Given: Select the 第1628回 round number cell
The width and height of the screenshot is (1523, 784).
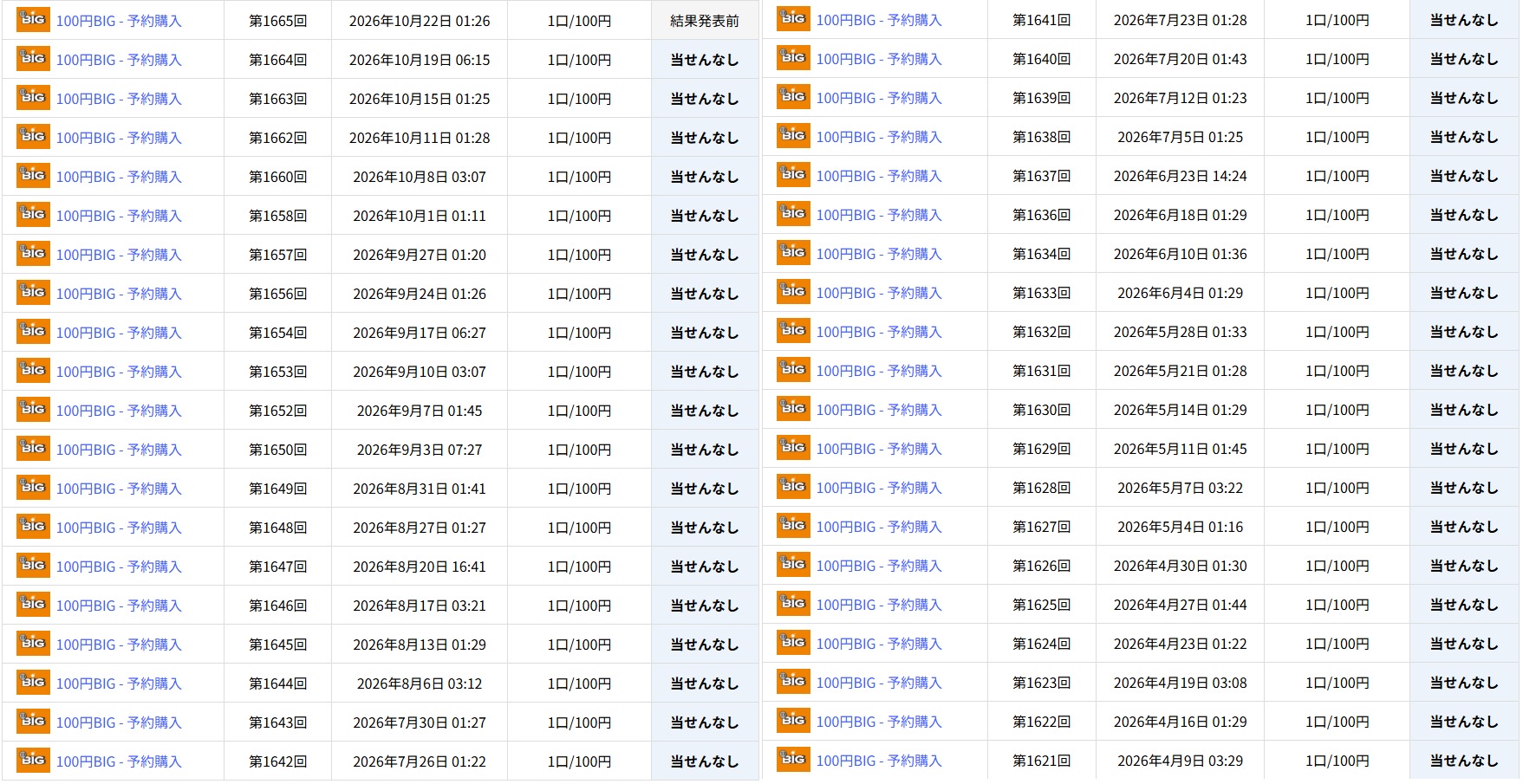Looking at the screenshot, I should point(1041,488).
